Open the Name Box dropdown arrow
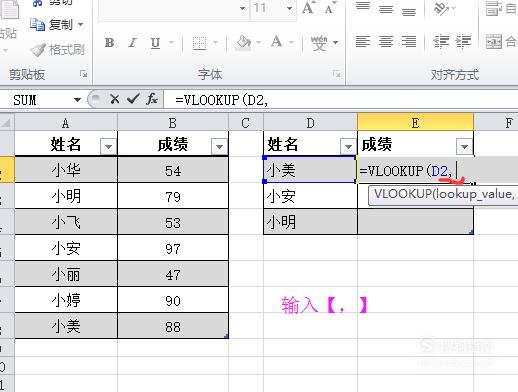Screen dimensions: 518x392 [x=77, y=100]
